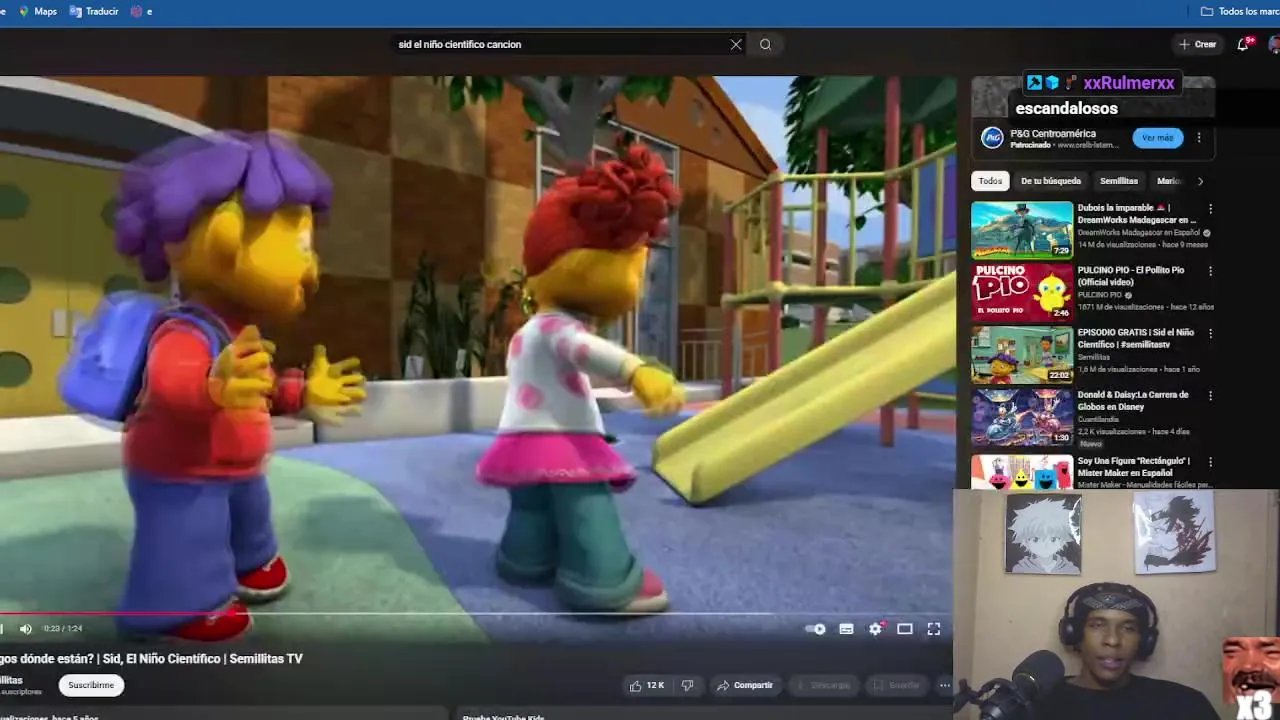Click the Crear button
1280x720 pixels.
coord(1198,44)
